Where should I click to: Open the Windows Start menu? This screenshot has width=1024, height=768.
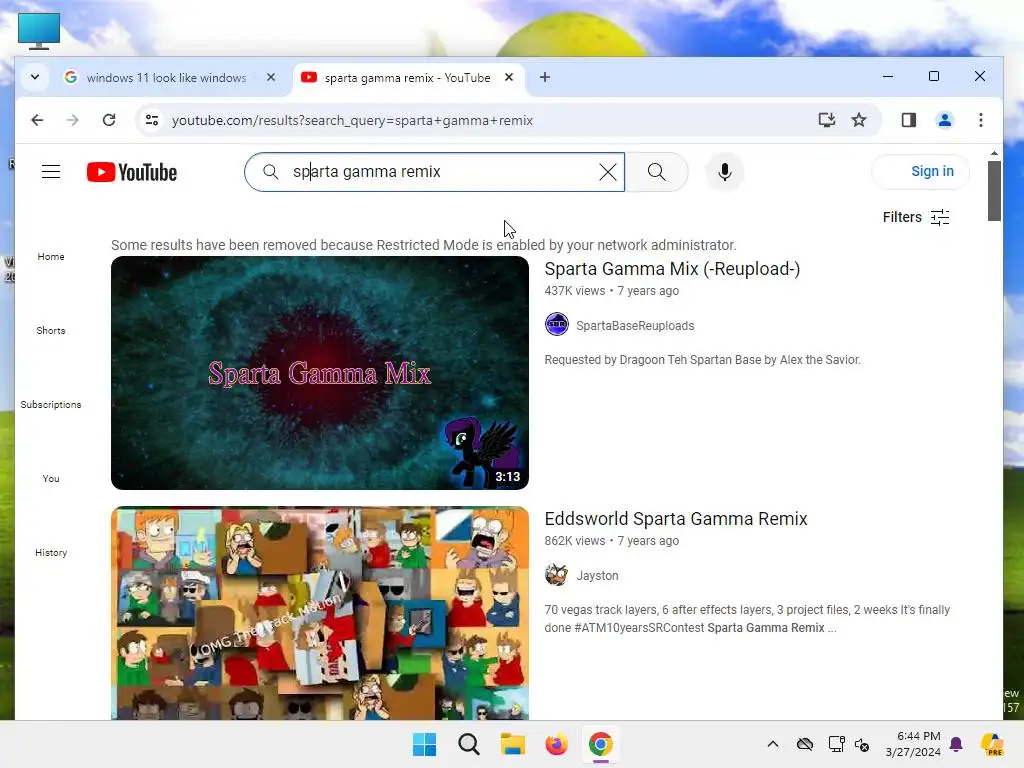tap(424, 744)
